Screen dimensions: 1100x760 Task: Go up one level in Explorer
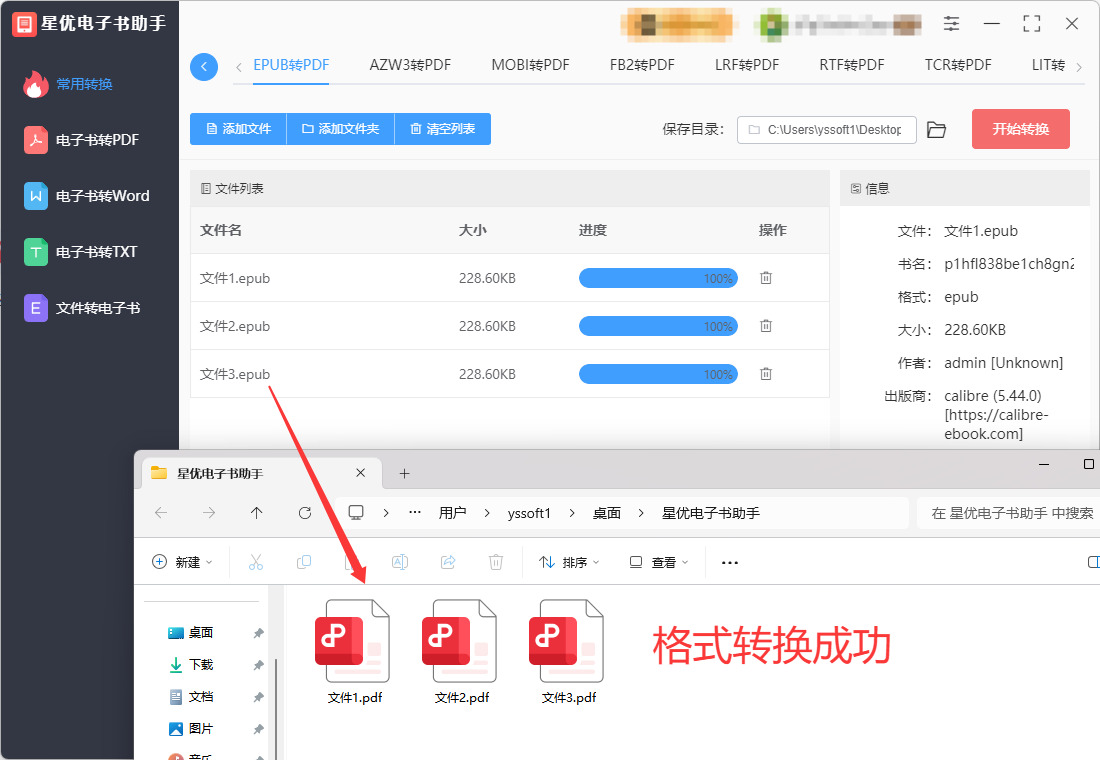tap(257, 513)
